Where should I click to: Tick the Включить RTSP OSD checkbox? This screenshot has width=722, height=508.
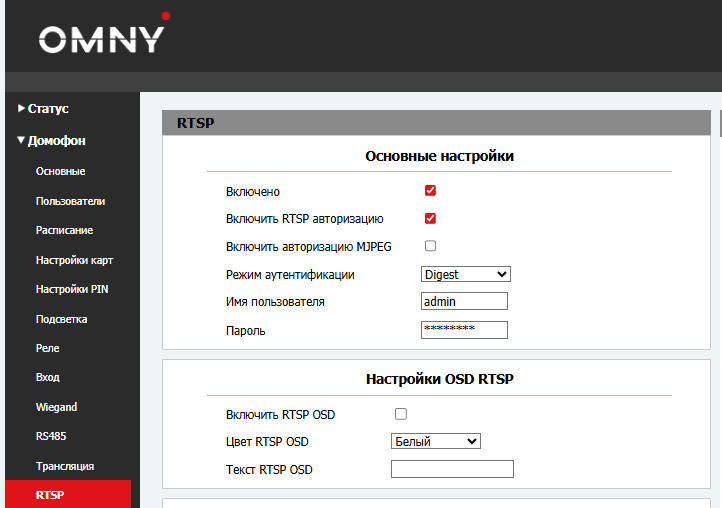pos(401,414)
